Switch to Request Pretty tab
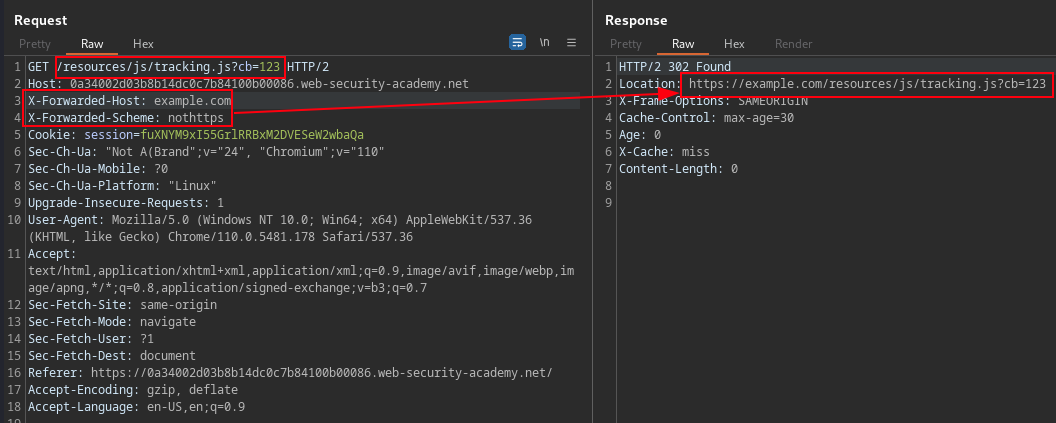Image resolution: width=1056 pixels, height=423 pixels. point(34,44)
